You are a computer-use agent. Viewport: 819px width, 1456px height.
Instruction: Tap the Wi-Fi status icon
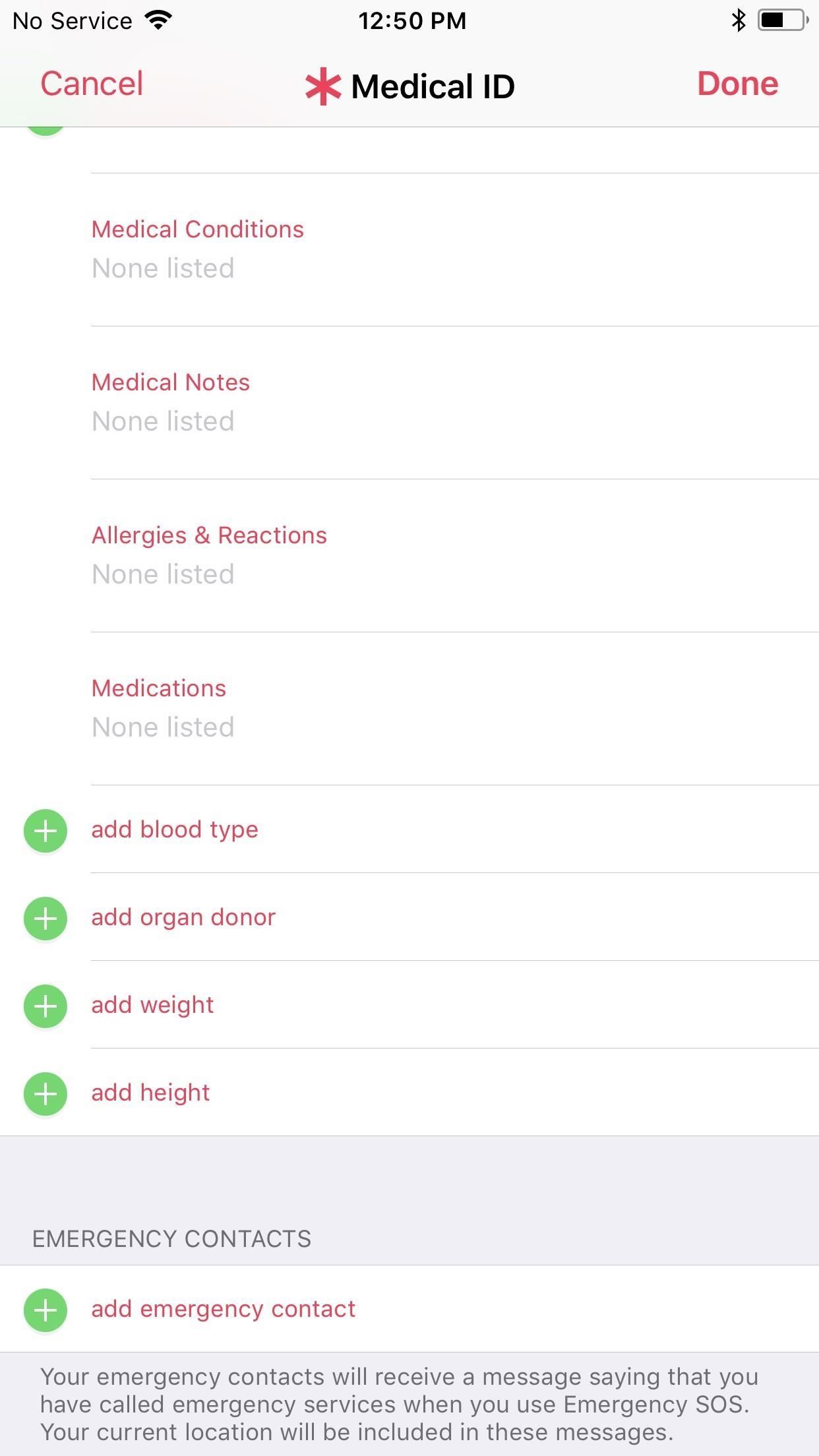pos(159,20)
